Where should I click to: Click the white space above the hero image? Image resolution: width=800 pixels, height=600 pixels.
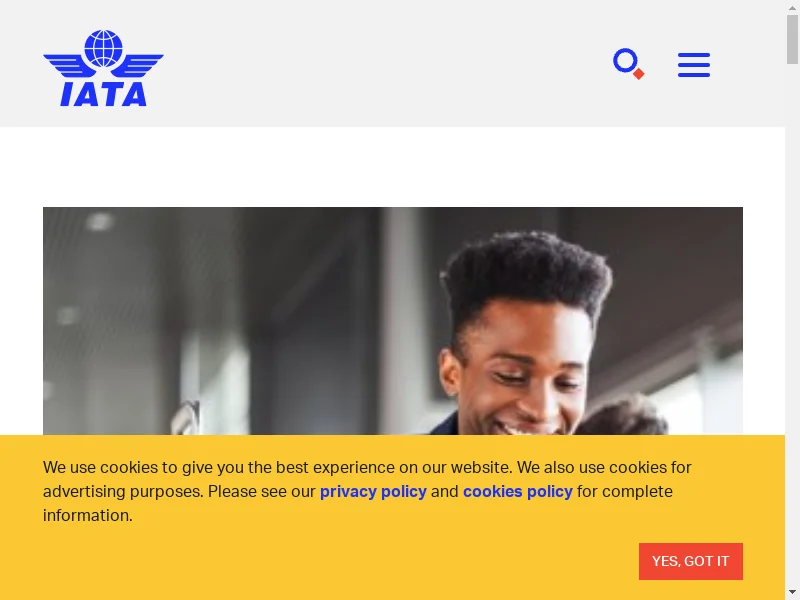[x=392, y=167]
